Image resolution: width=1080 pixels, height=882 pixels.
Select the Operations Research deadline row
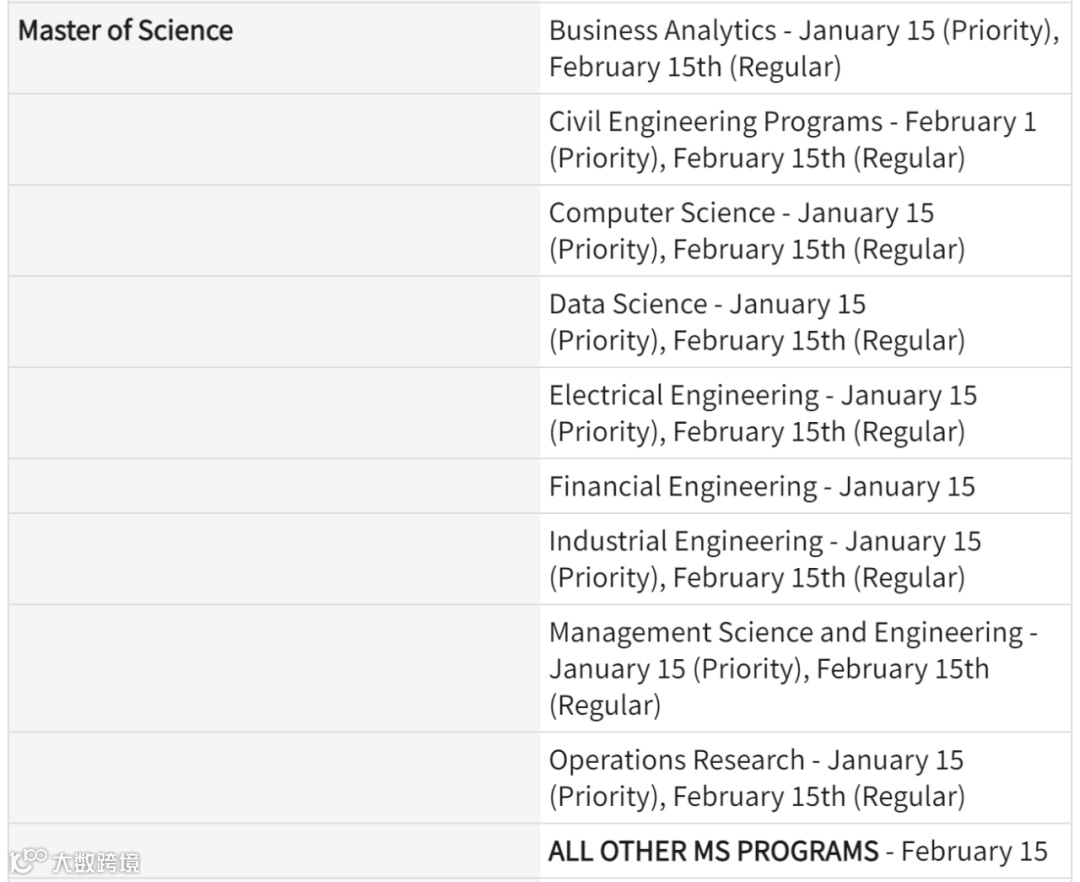(756, 778)
